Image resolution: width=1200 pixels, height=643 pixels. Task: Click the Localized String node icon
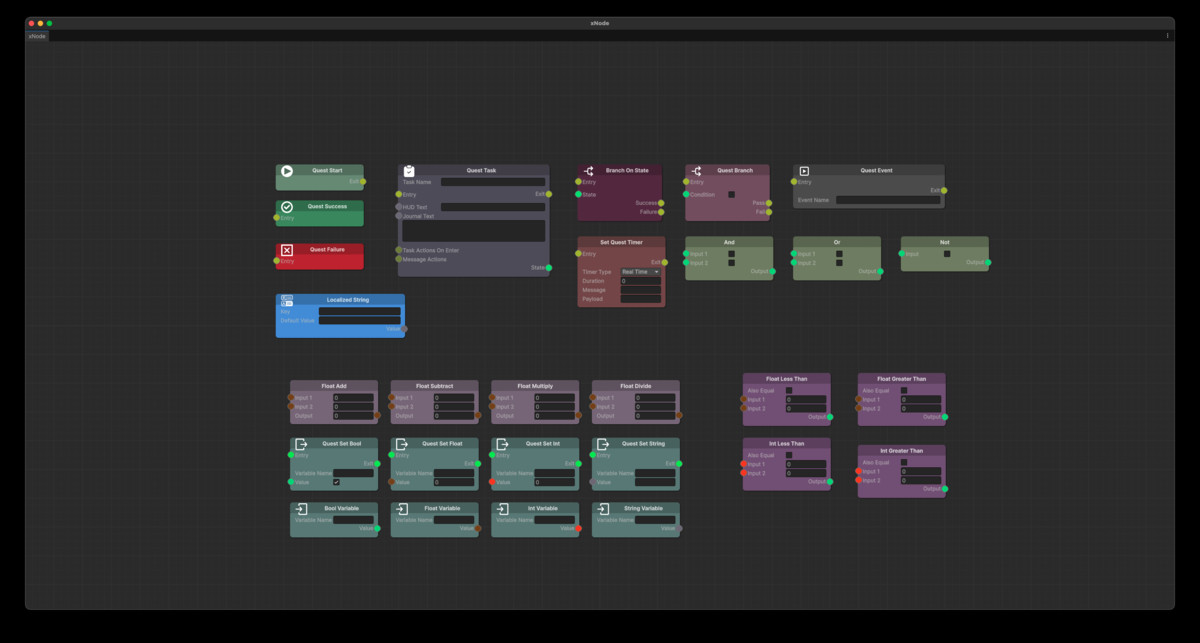pyautogui.click(x=287, y=300)
